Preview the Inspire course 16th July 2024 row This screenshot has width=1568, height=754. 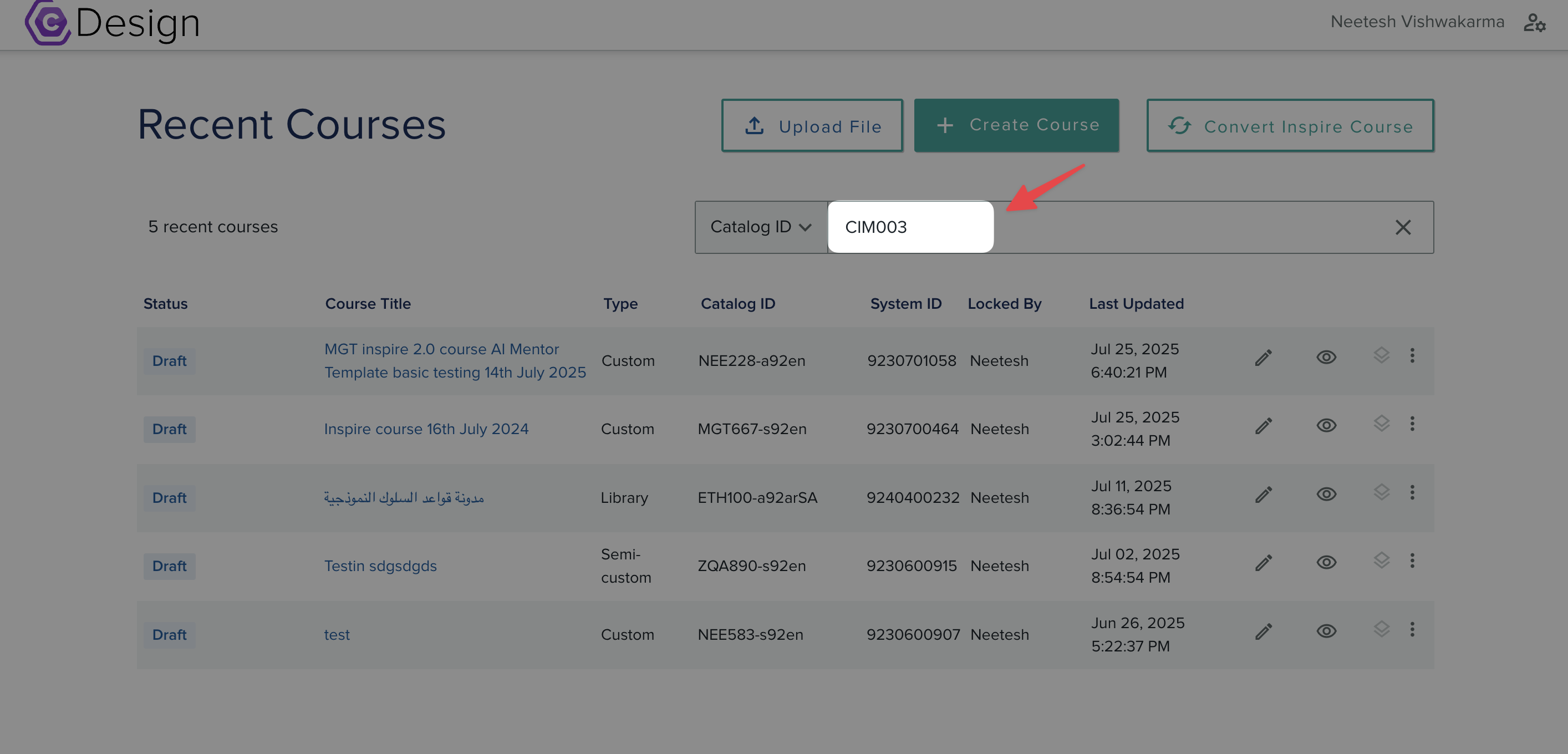1326,425
